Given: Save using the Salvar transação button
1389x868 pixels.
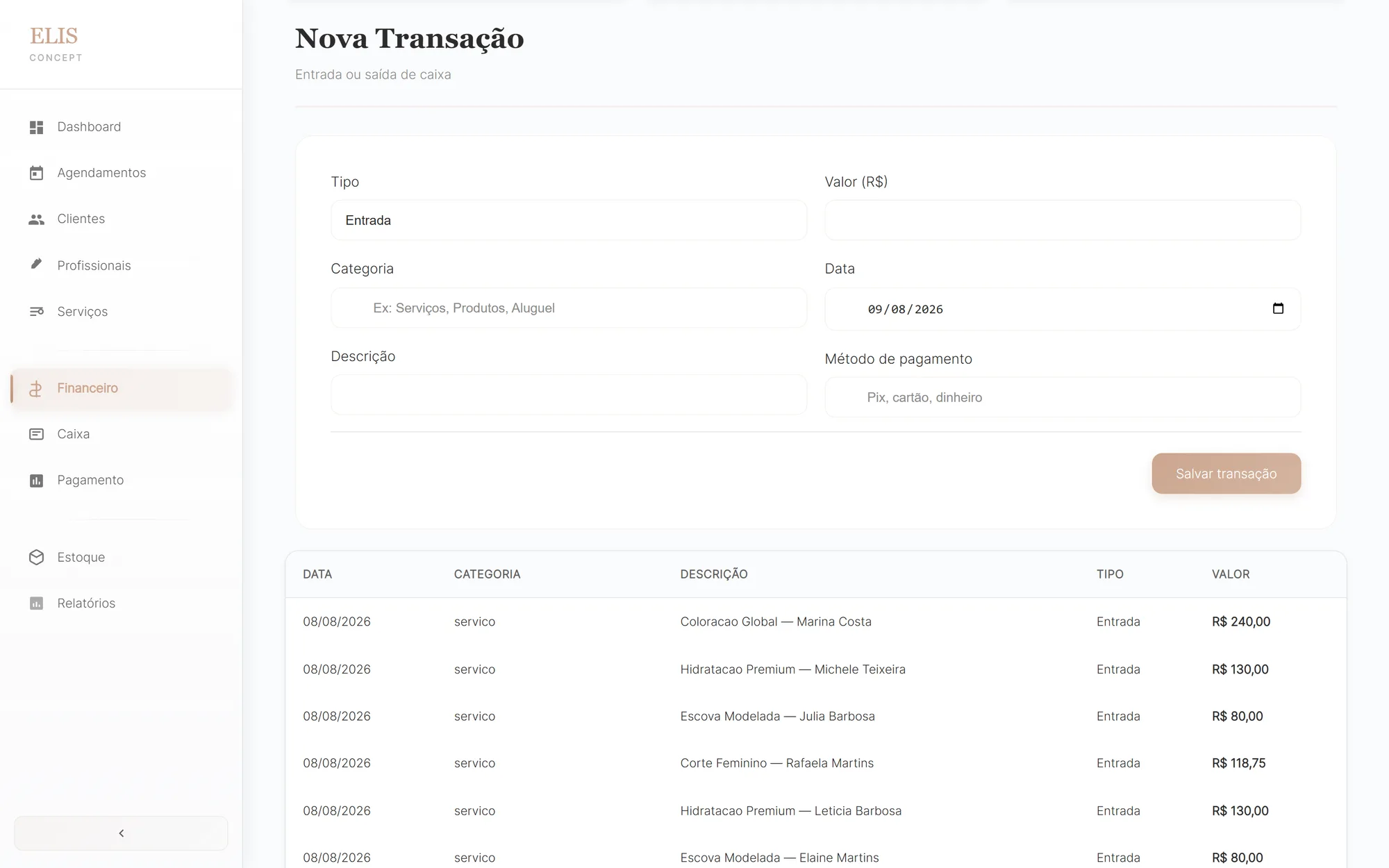Looking at the screenshot, I should click(1226, 474).
